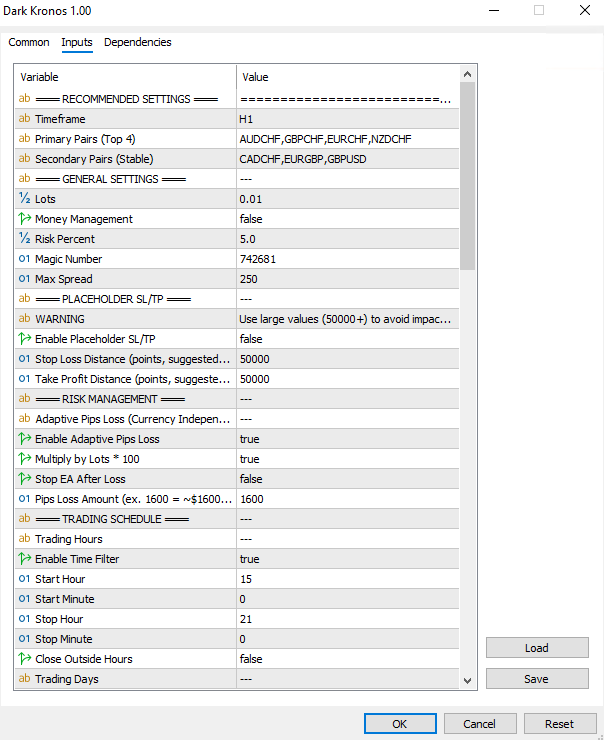This screenshot has height=740, width=604.
Task: Click the boolean icon beside Money Management
Action: (24, 219)
